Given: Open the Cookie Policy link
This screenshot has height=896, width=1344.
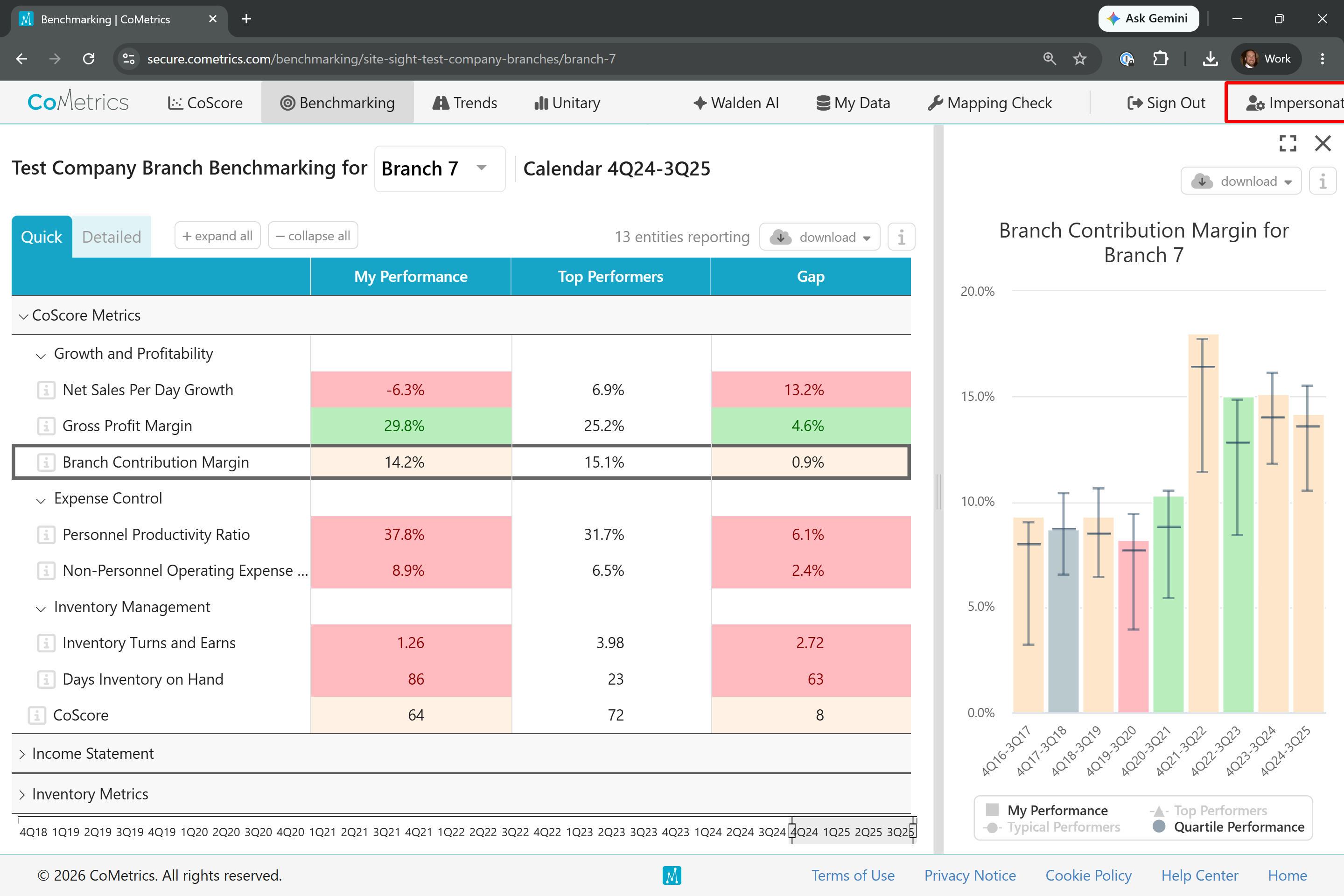Looking at the screenshot, I should pos(1089,875).
